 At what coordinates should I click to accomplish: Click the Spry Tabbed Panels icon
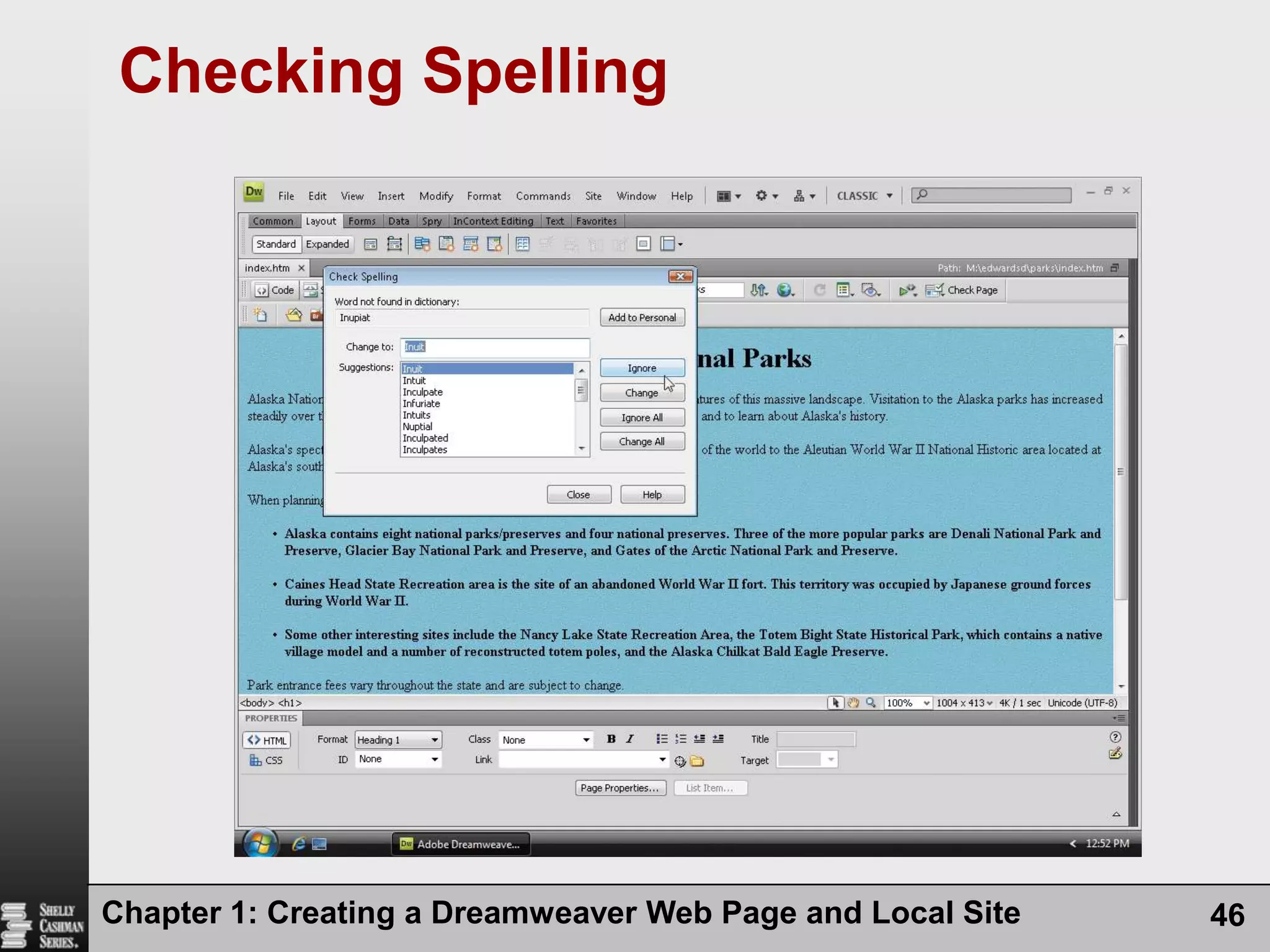point(446,244)
